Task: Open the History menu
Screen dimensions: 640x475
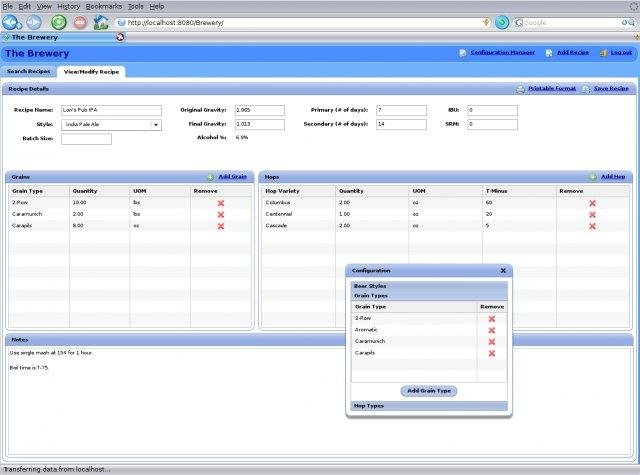Action: [x=68, y=7]
